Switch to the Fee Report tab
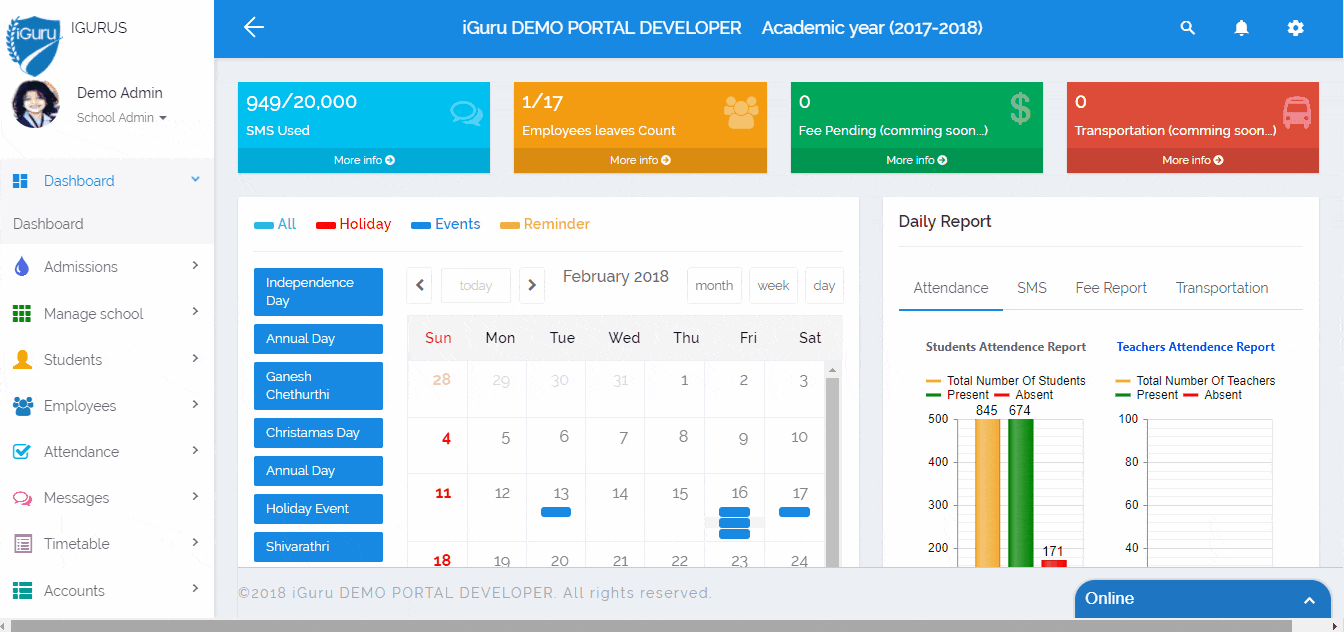Viewport: 1344px width, 632px height. tap(1111, 288)
